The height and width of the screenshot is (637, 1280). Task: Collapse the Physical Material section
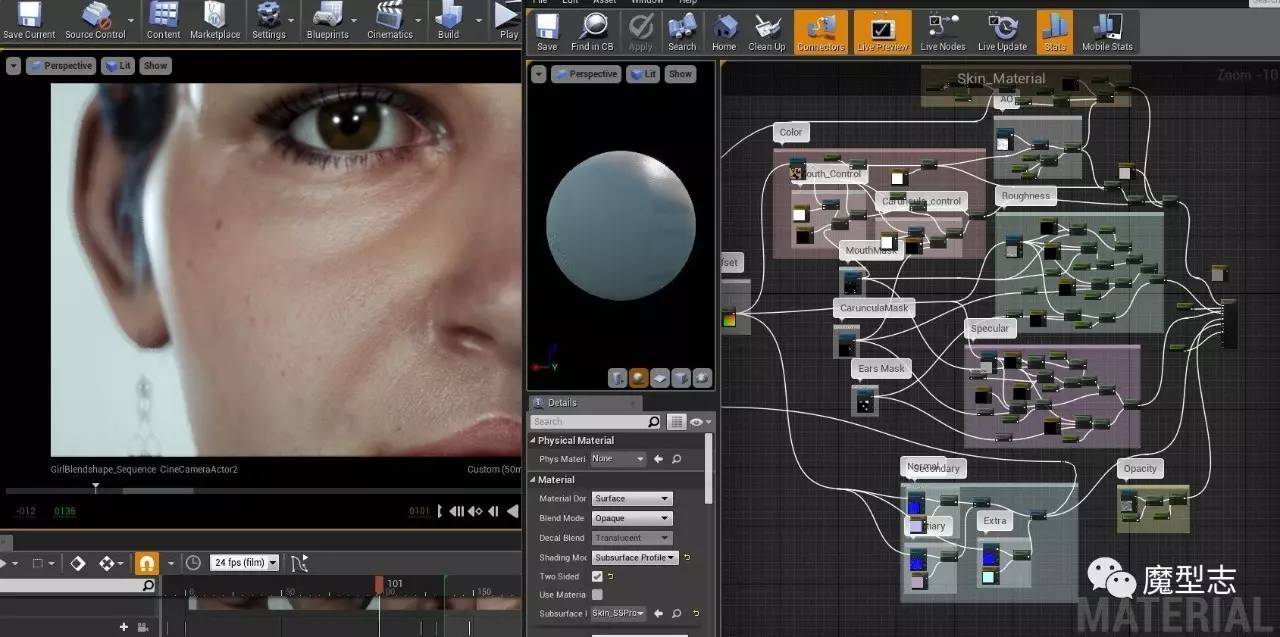(x=533, y=440)
